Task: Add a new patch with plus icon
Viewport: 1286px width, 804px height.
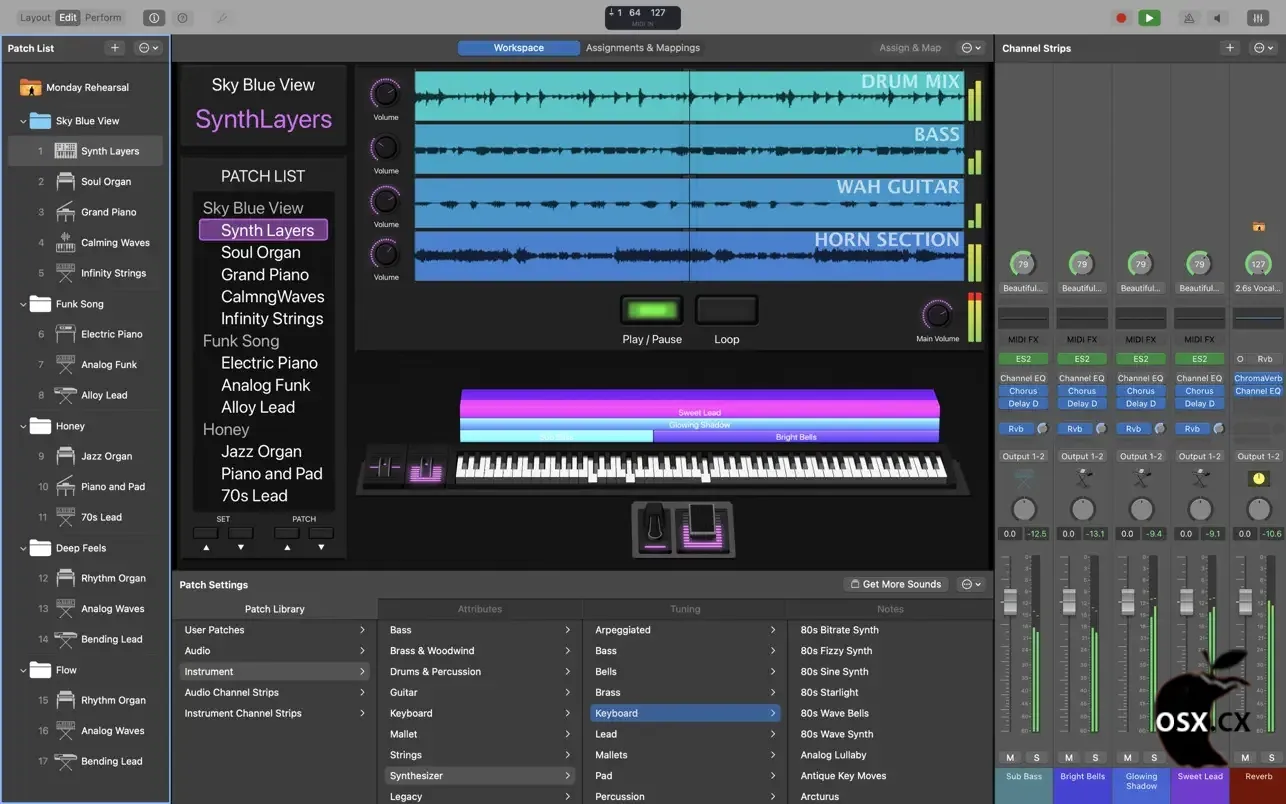Action: (x=115, y=48)
